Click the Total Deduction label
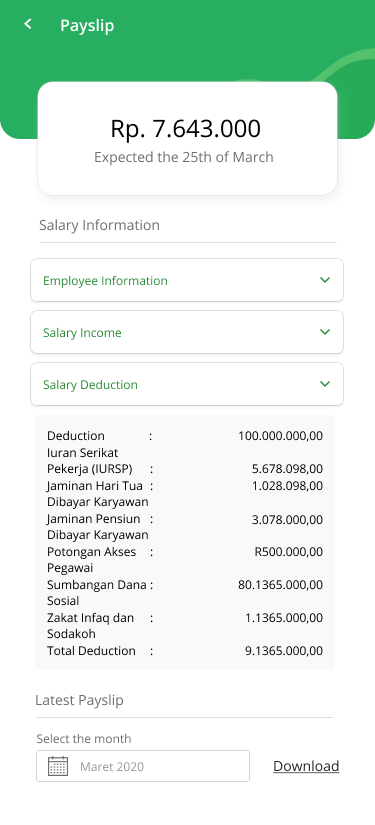This screenshot has height=825, width=375. tap(91, 651)
